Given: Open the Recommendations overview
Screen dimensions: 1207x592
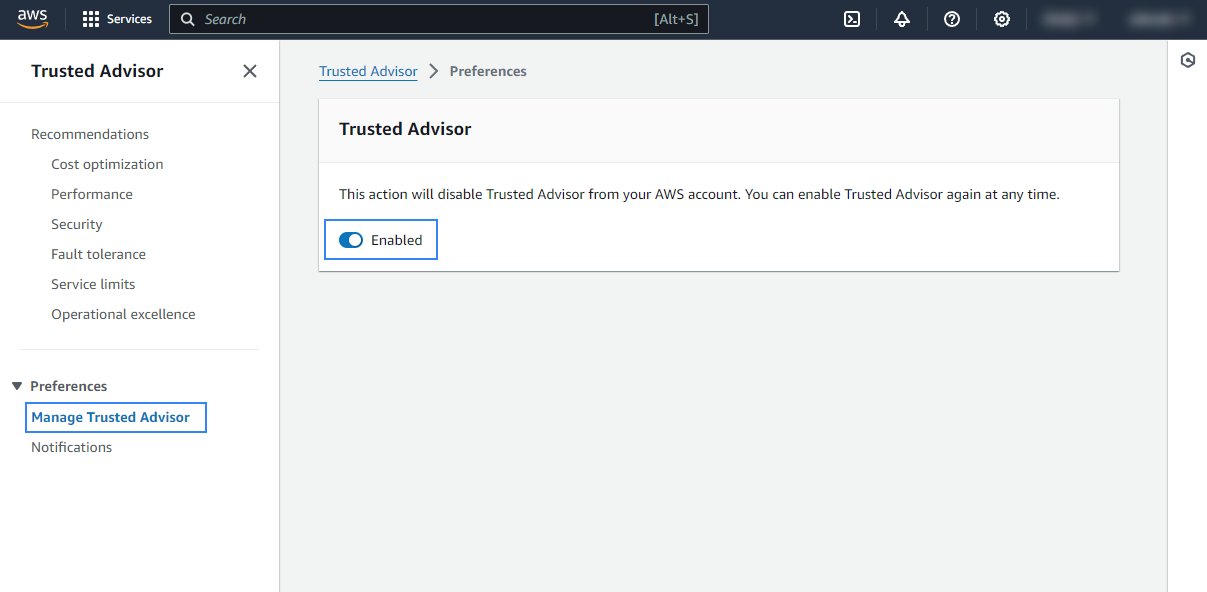Looking at the screenshot, I should pos(90,134).
